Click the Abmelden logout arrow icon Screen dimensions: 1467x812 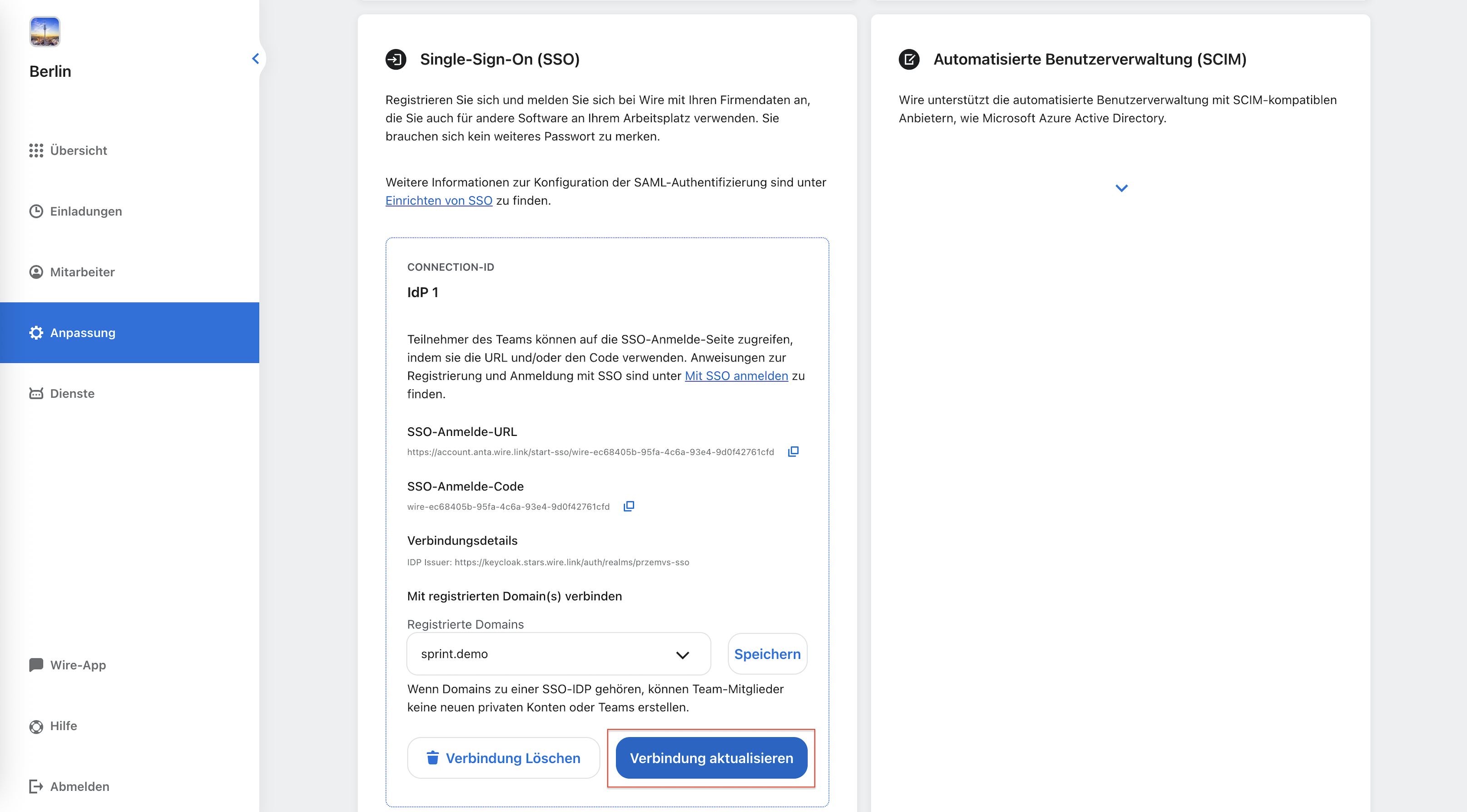tap(36, 787)
